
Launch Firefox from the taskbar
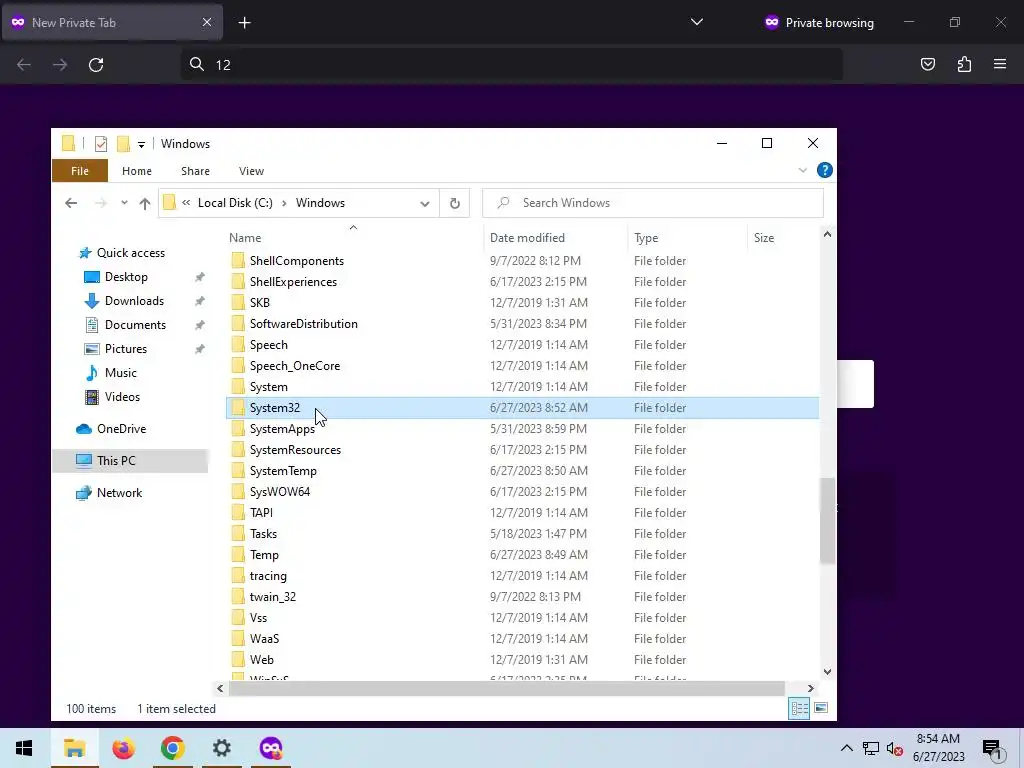point(123,748)
